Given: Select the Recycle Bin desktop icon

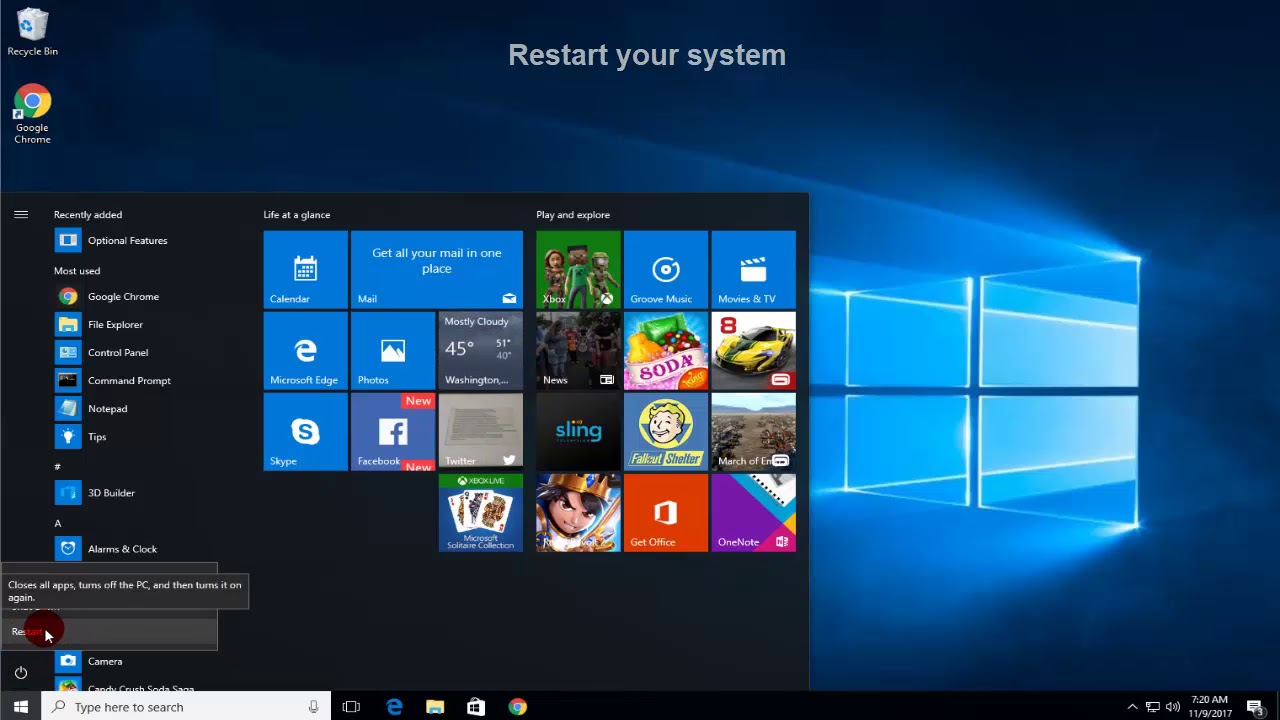Looking at the screenshot, I should 32,32.
